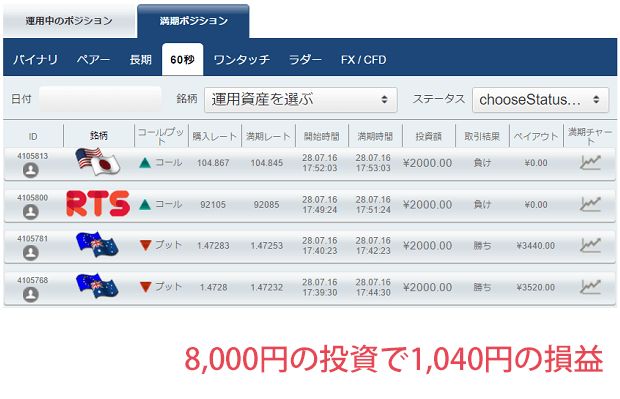
Task: Select the バイナリ tab
Action: [35, 60]
